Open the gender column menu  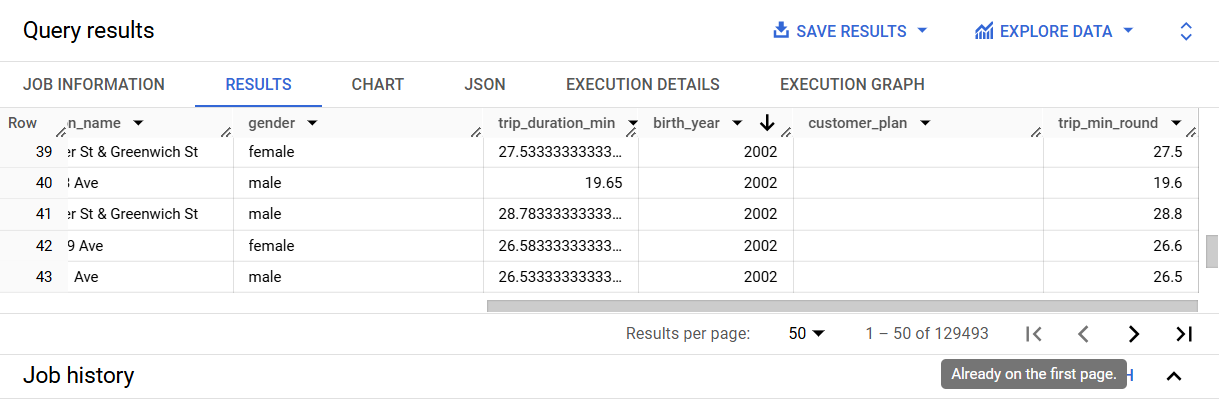click(x=312, y=123)
